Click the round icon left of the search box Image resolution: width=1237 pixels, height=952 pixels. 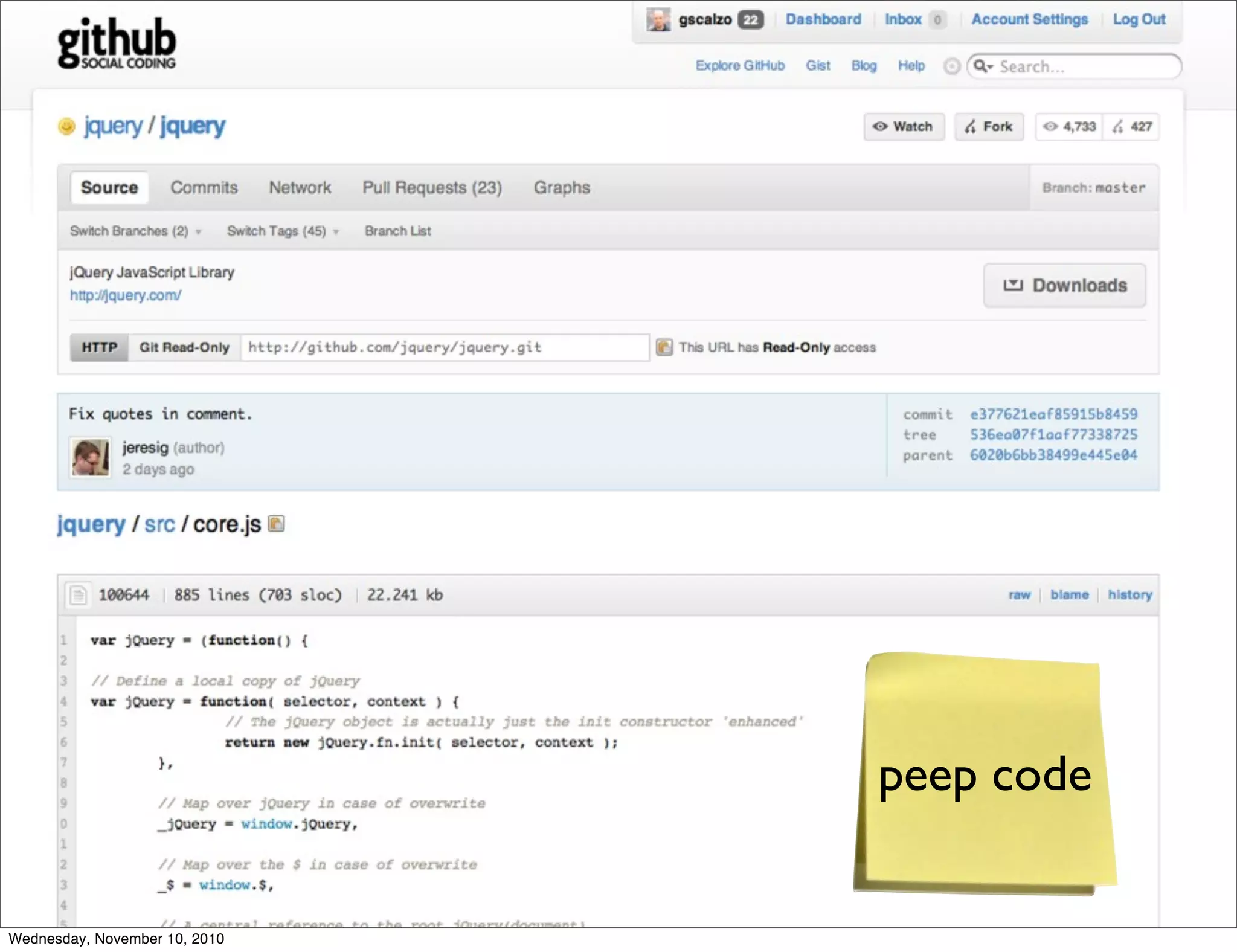click(951, 66)
